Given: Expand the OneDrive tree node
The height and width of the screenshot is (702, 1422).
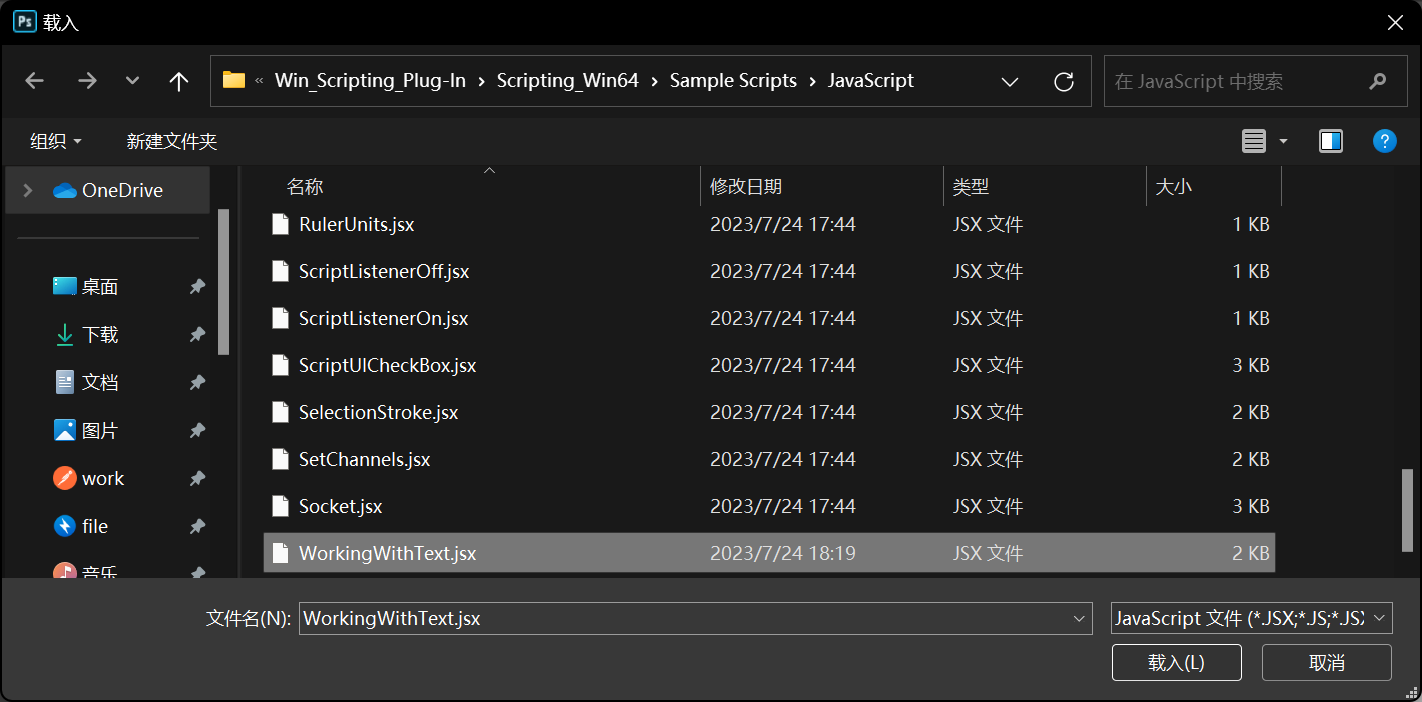Looking at the screenshot, I should (x=28, y=190).
